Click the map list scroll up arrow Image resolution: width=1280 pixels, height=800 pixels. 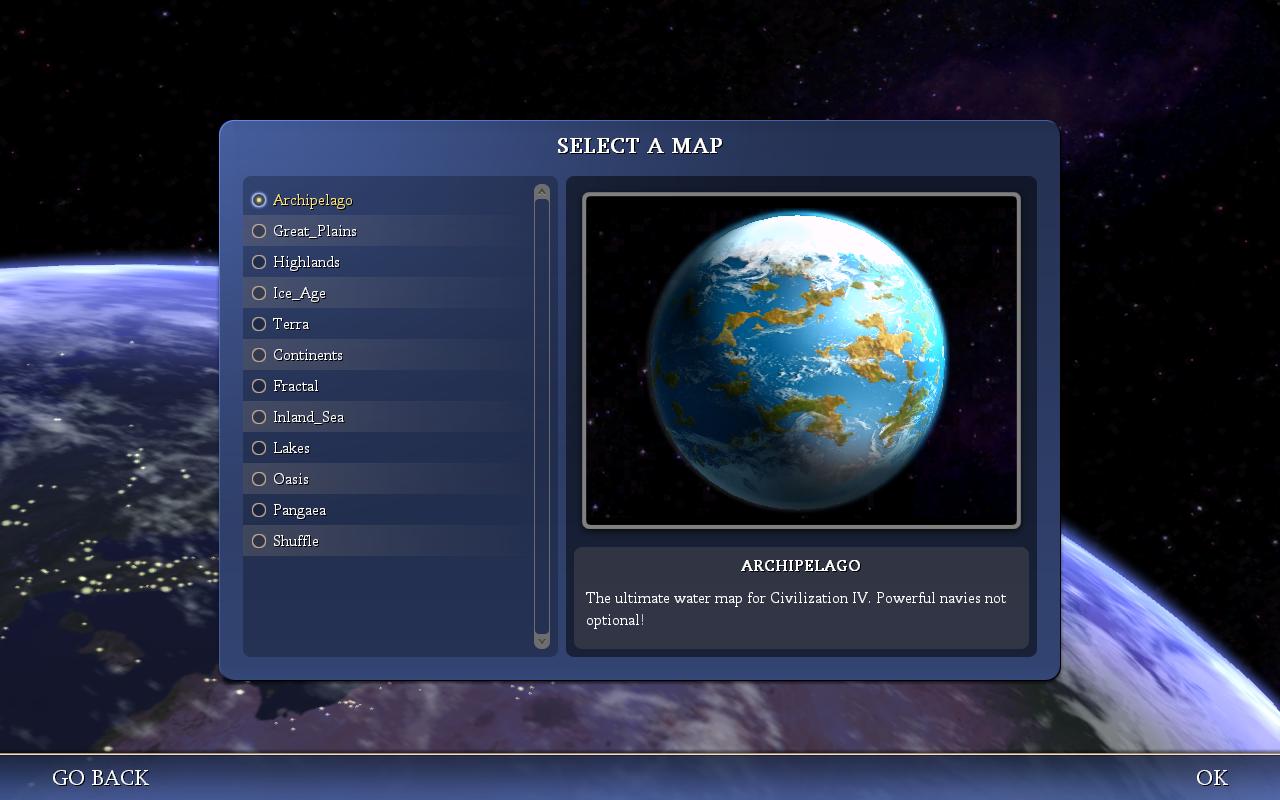pyautogui.click(x=542, y=191)
